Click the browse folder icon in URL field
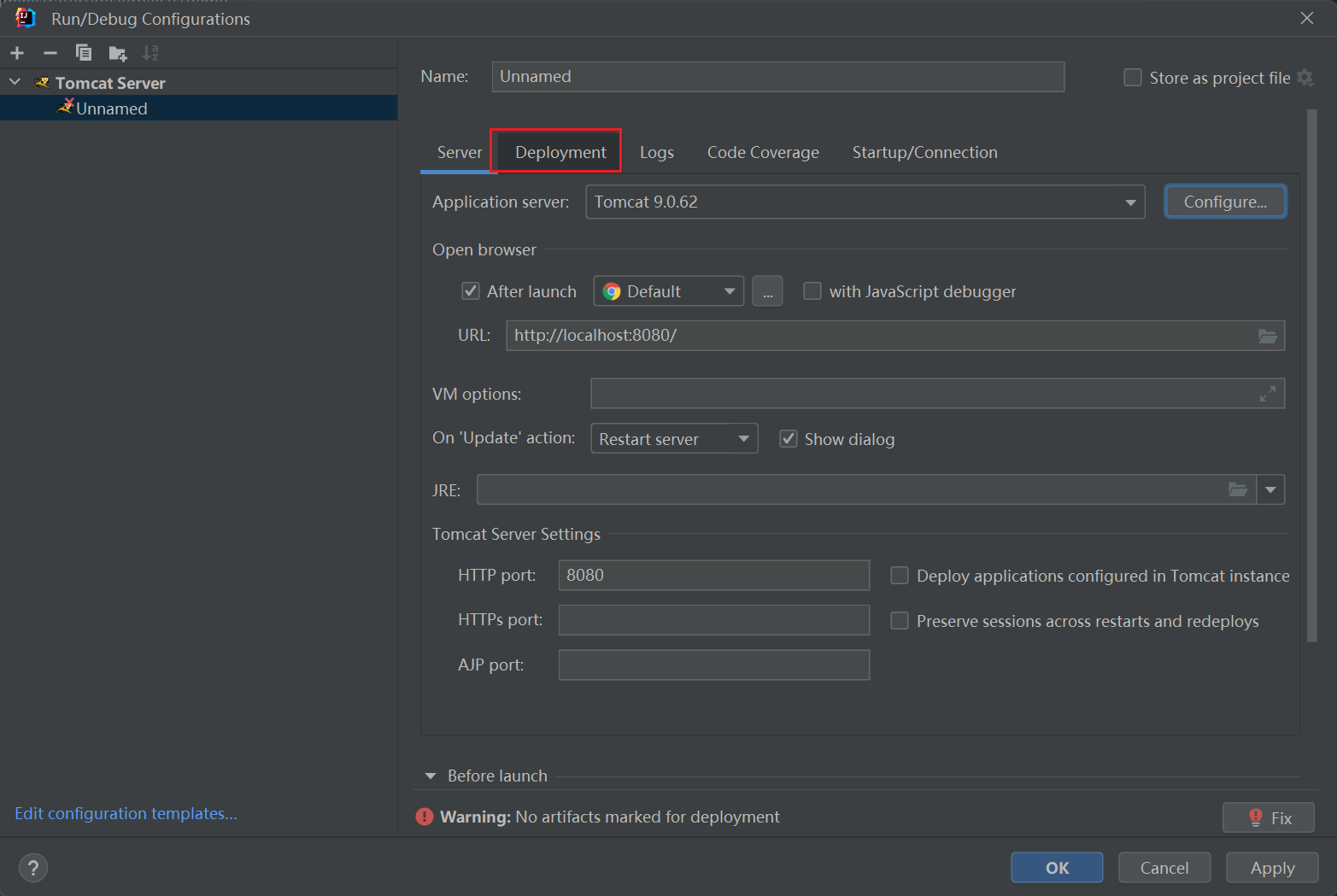Screen dimensions: 1337x896 coord(1268,337)
